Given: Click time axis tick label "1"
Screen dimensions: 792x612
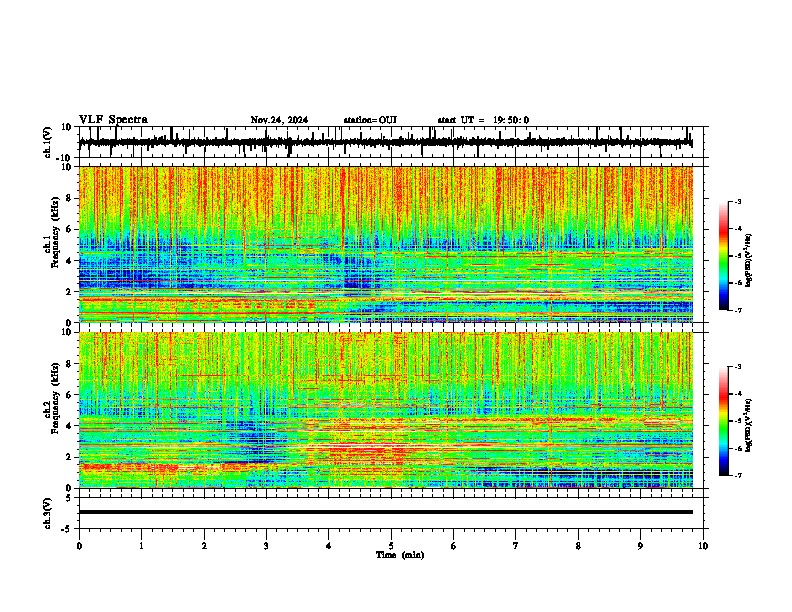Looking at the screenshot, I should tap(141, 546).
